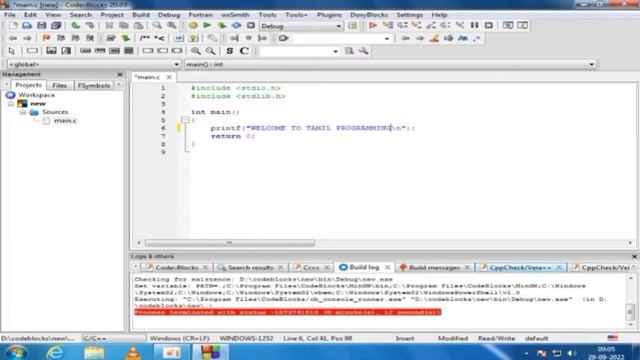
Task: Click the C comment toolbar button
Action: click(244, 51)
